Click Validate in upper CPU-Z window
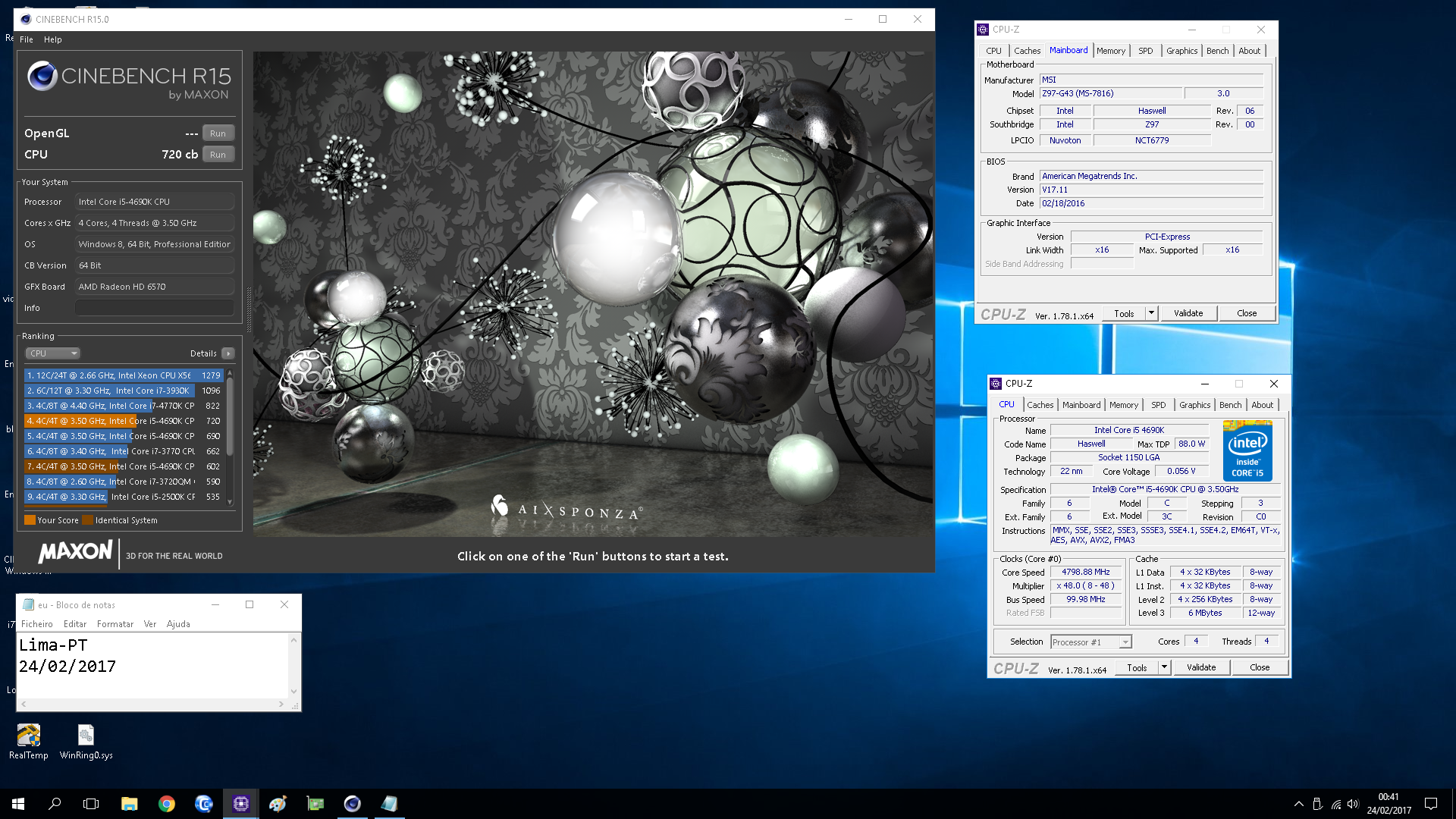The width and height of the screenshot is (1456, 819). [1188, 313]
